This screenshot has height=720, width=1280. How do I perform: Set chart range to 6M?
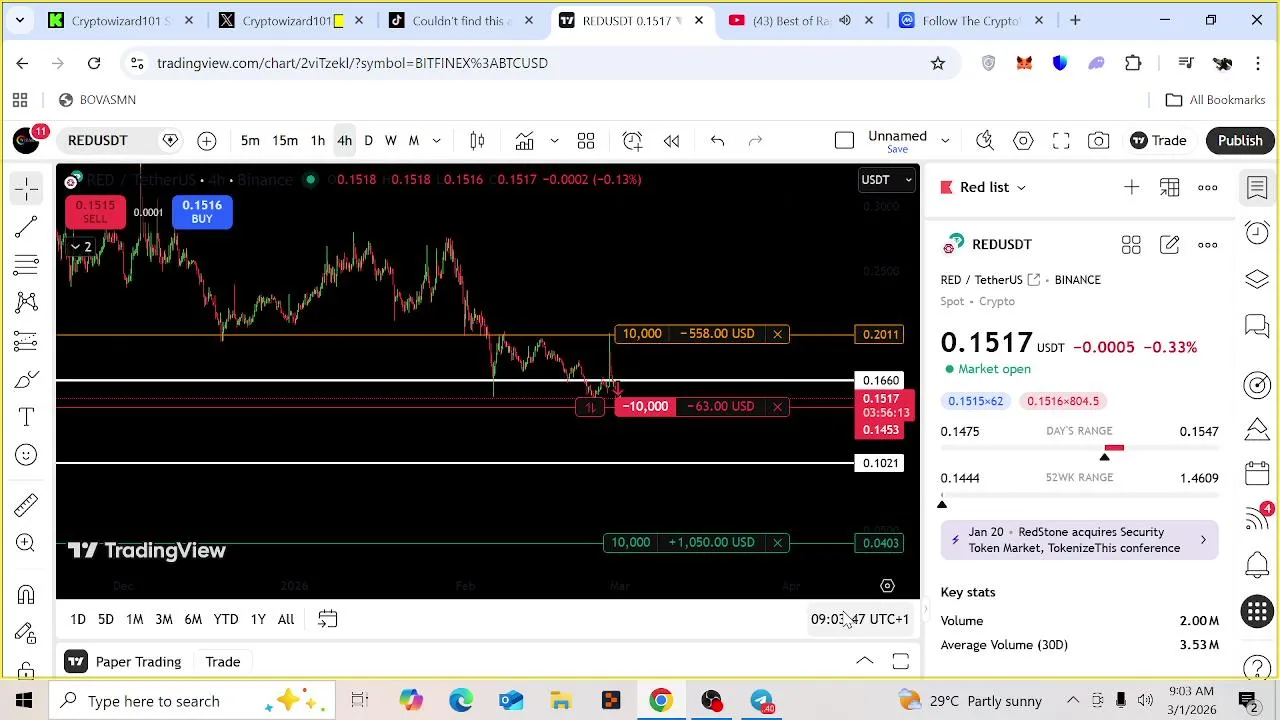193,620
